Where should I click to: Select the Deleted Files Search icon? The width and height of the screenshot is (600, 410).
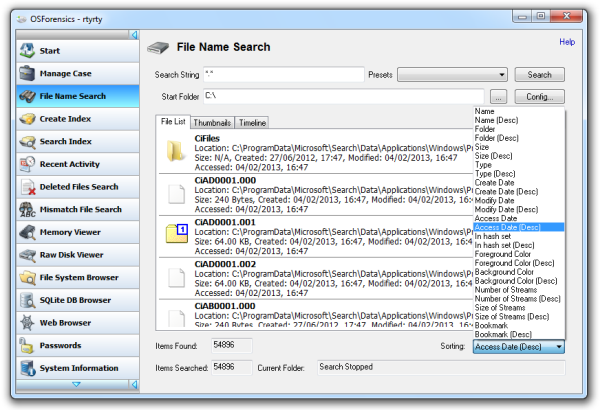(x=26, y=187)
